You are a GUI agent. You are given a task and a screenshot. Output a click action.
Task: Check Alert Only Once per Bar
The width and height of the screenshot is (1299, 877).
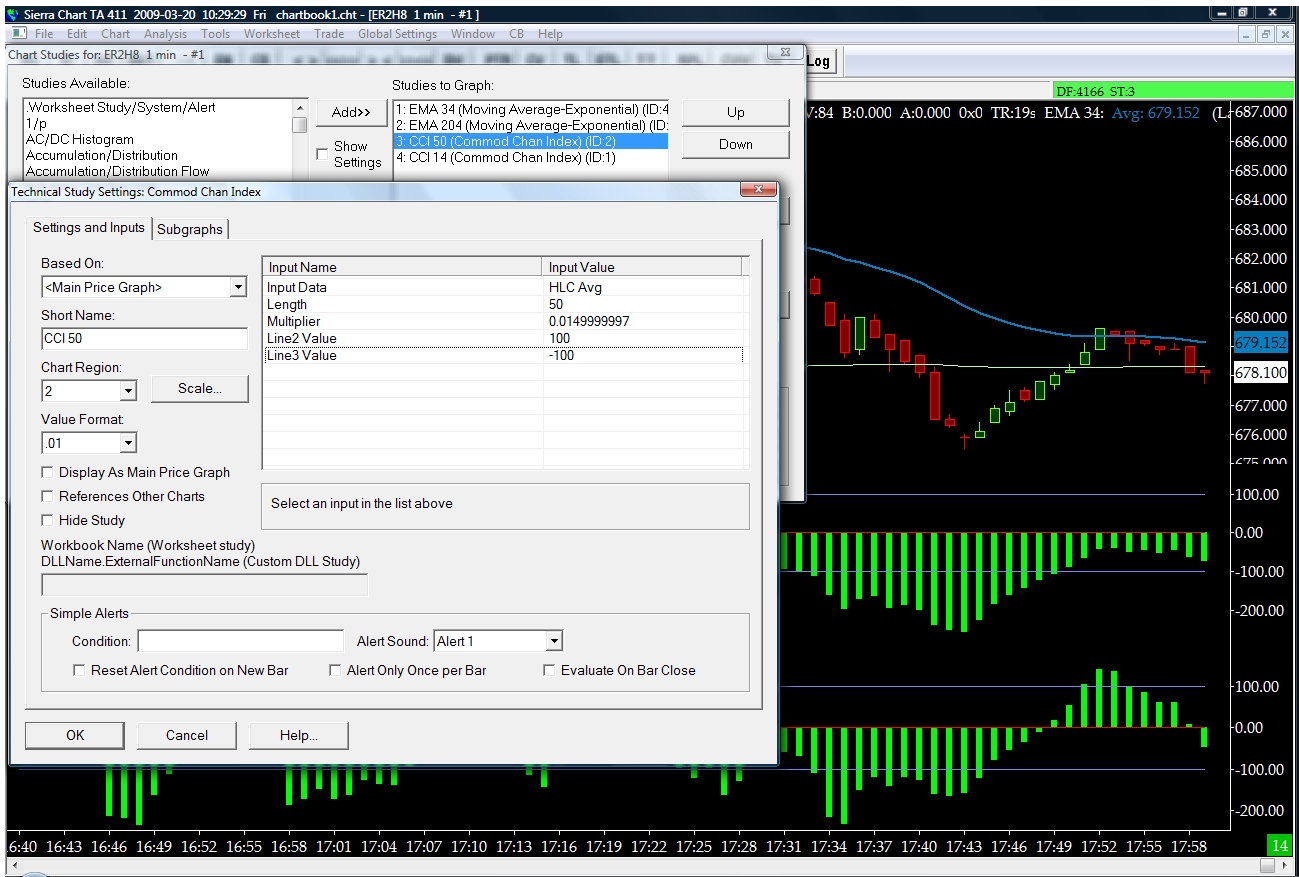[335, 670]
